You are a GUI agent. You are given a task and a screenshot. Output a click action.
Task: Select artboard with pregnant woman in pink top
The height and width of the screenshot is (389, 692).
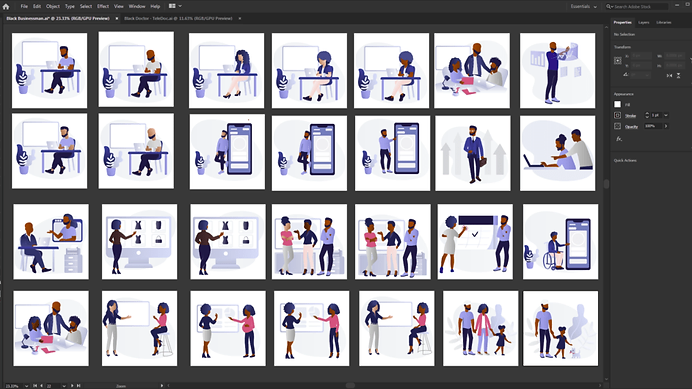click(228, 329)
